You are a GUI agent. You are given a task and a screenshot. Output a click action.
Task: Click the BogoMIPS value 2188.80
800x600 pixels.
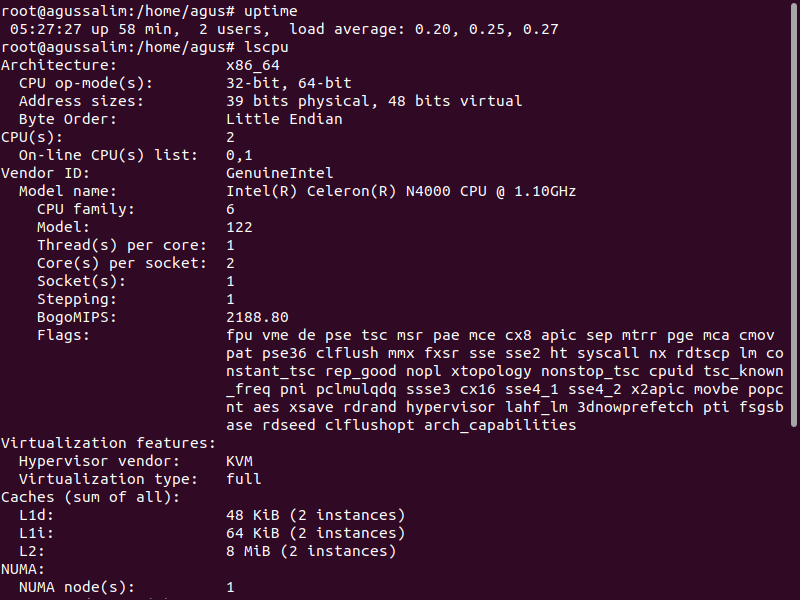pos(257,317)
